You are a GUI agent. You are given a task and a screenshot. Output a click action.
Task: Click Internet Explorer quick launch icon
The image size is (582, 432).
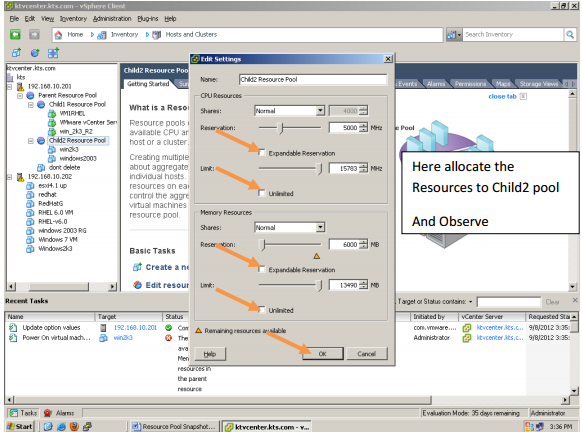click(61, 426)
